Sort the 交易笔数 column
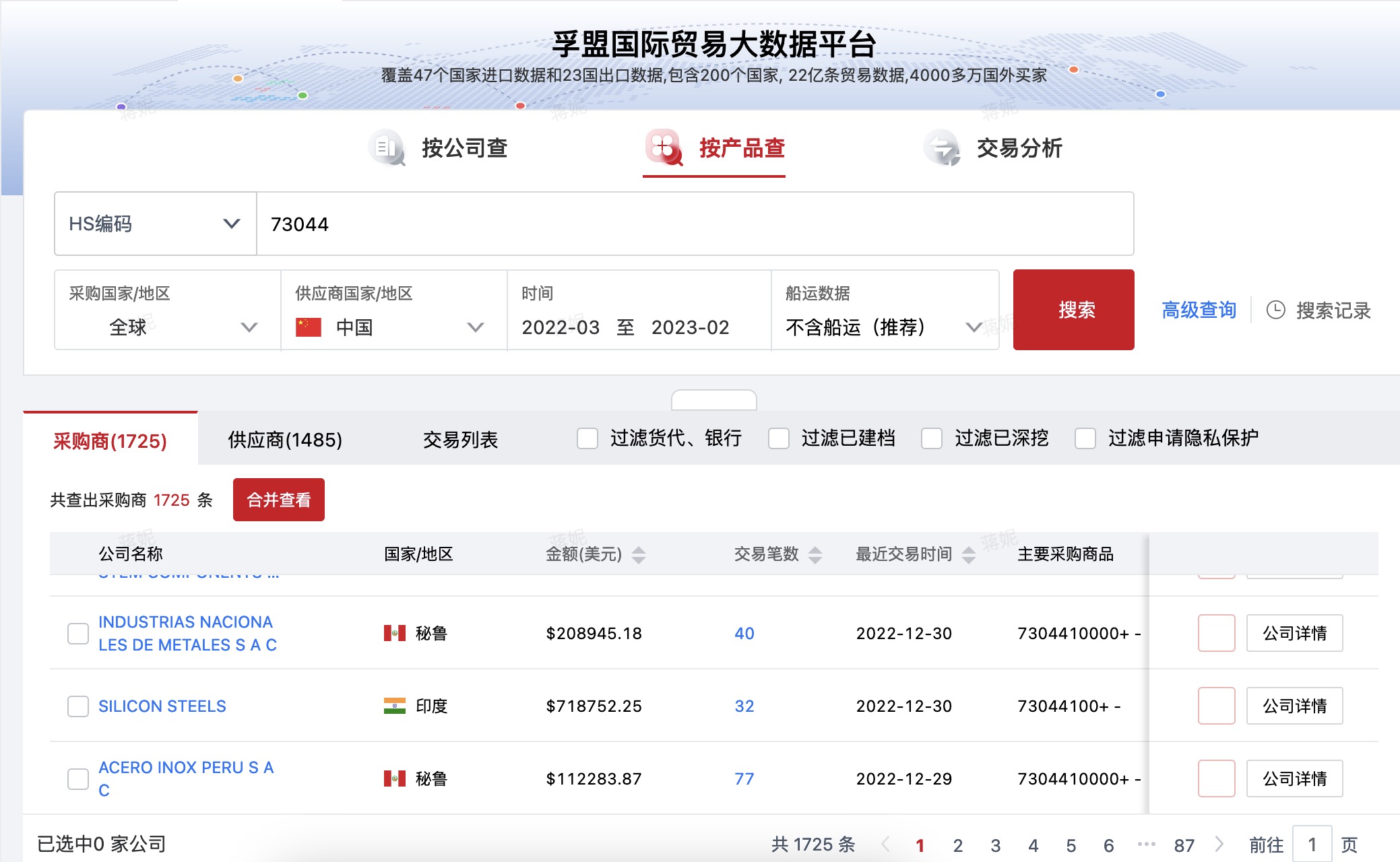 [x=816, y=554]
